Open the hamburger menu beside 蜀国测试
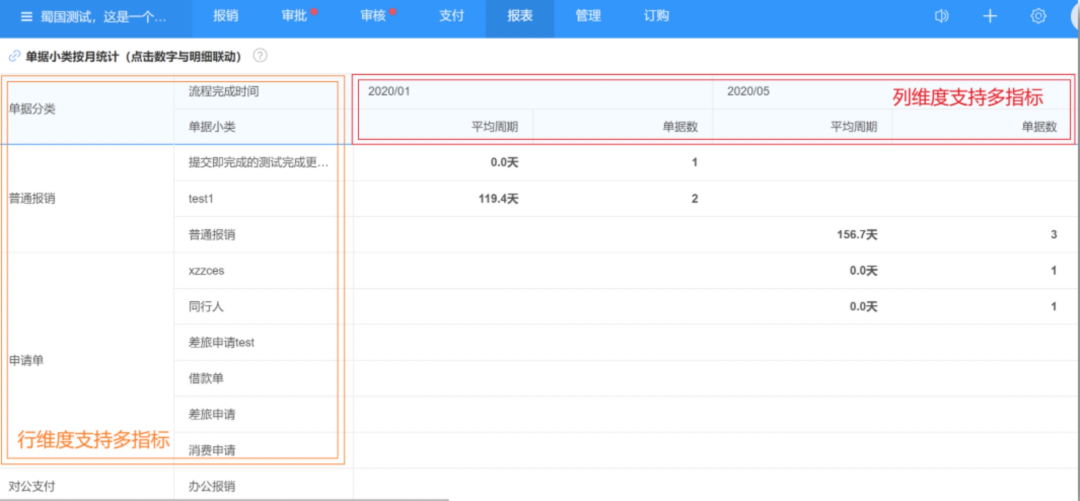Screen dimensions: 1080x501 27,17
